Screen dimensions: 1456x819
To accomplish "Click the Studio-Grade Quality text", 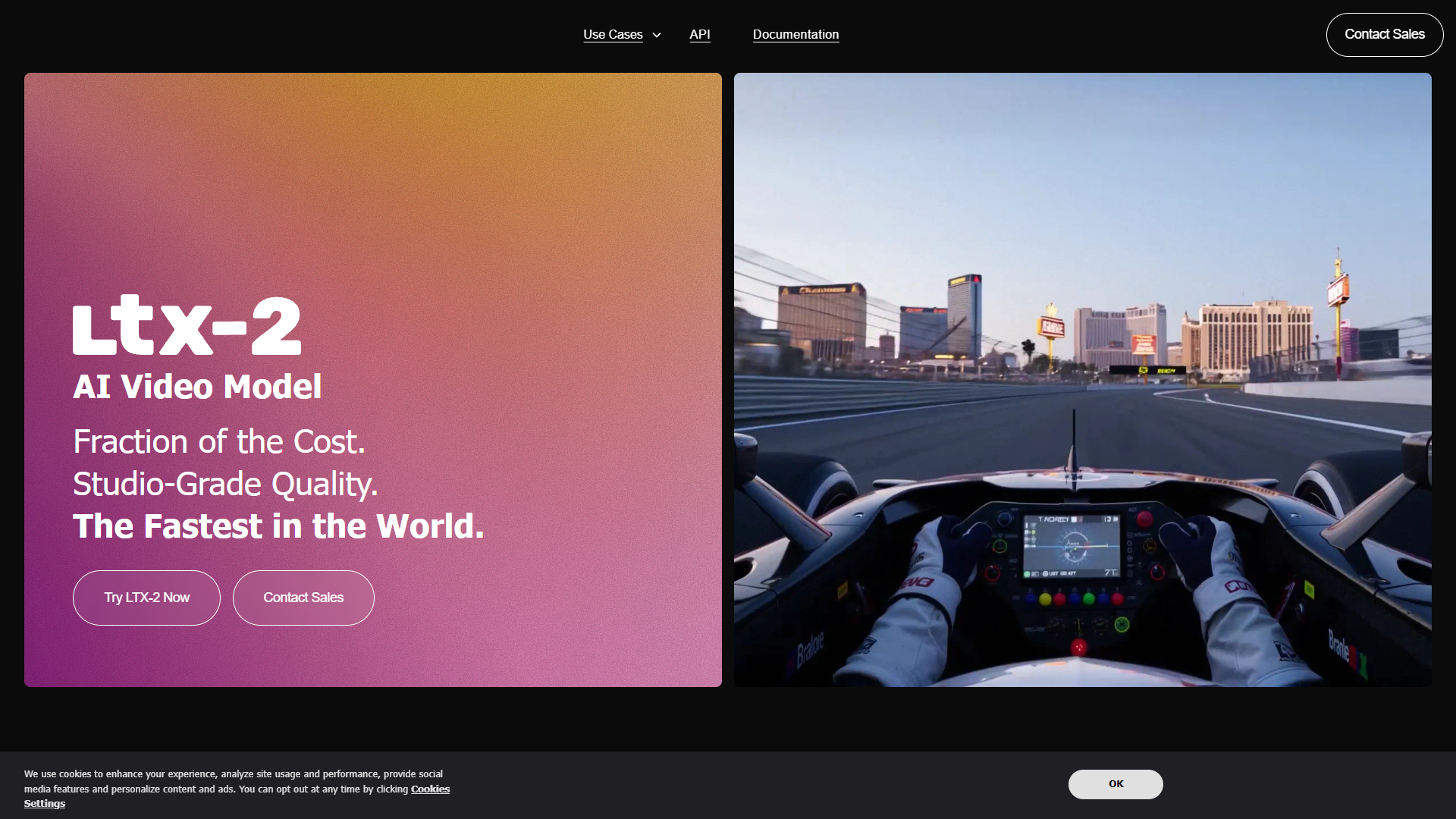I will (x=225, y=485).
